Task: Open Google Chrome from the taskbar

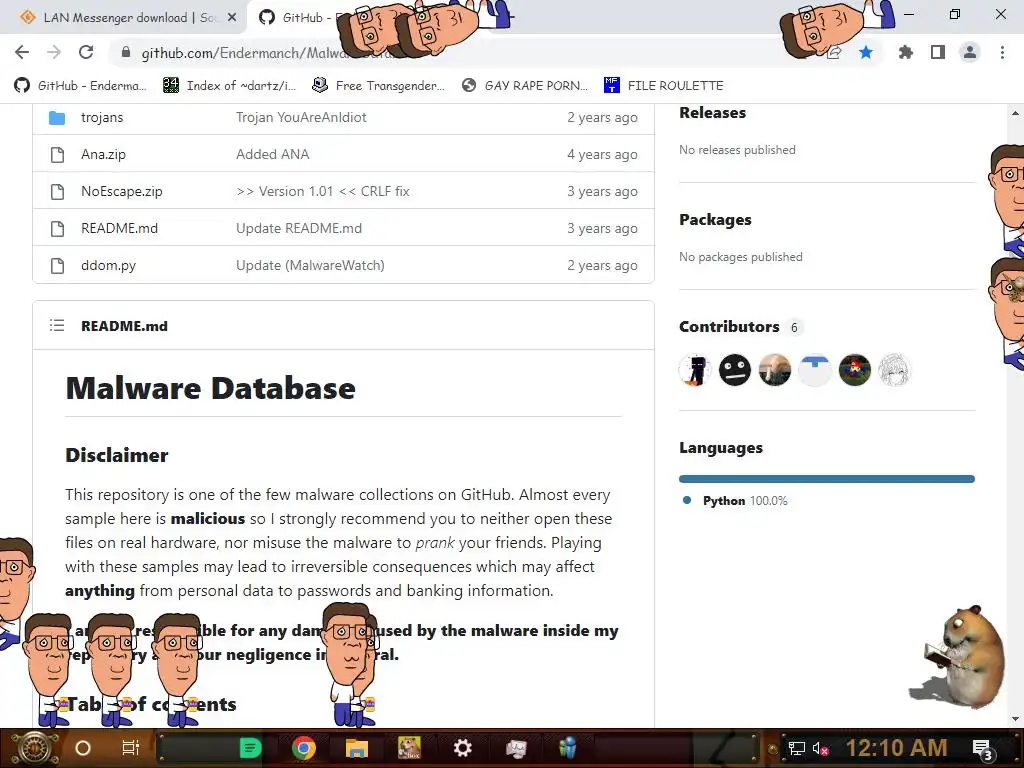Action: 304,748
